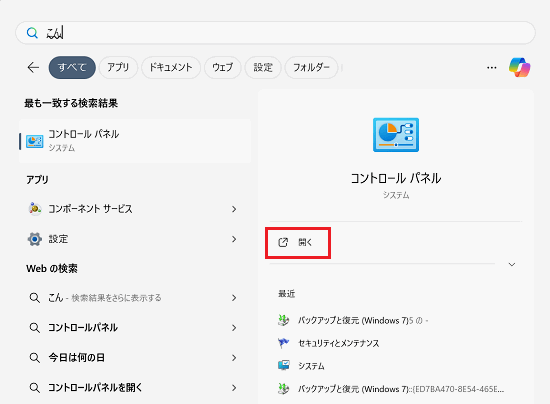
Task: Click magnifier icon beside コントロールパネルを開く
Action: (34, 388)
